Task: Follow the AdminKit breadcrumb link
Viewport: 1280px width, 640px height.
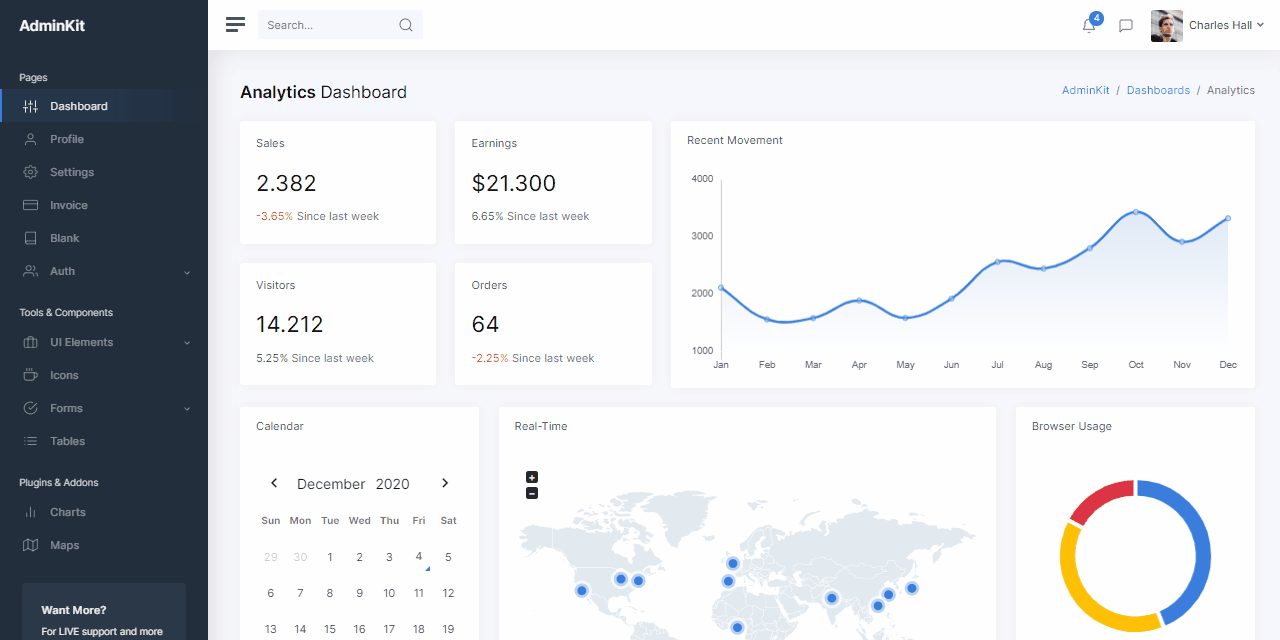Action: pyautogui.click(x=1085, y=90)
